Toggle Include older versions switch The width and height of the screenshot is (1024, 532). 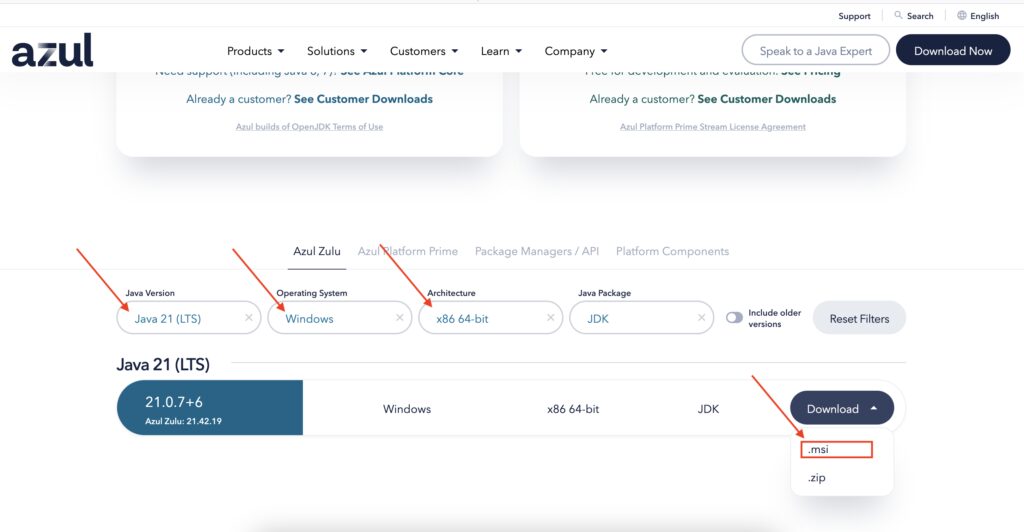[734, 318]
